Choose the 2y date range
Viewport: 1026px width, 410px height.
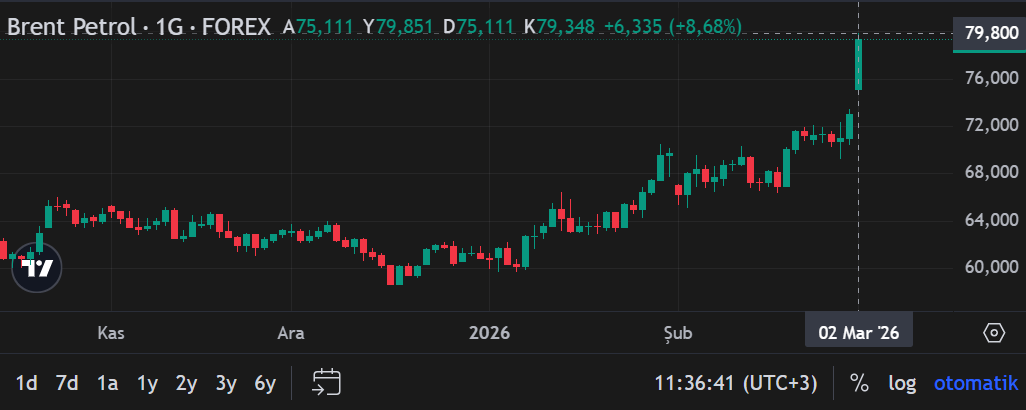(186, 382)
